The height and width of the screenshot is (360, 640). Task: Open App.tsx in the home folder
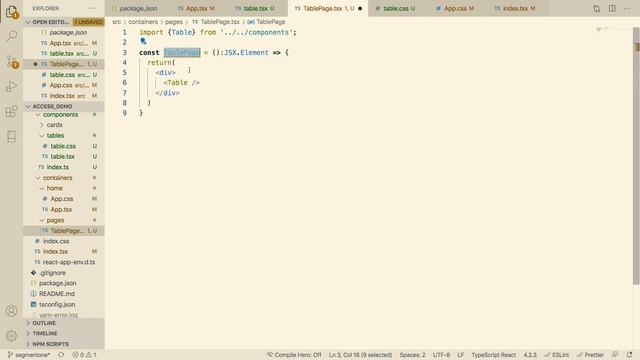64,209
